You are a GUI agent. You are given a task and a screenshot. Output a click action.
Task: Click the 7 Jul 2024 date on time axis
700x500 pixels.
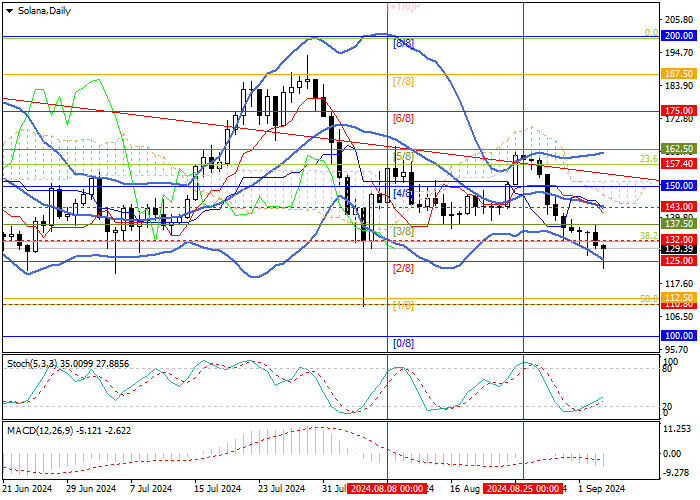(150, 488)
